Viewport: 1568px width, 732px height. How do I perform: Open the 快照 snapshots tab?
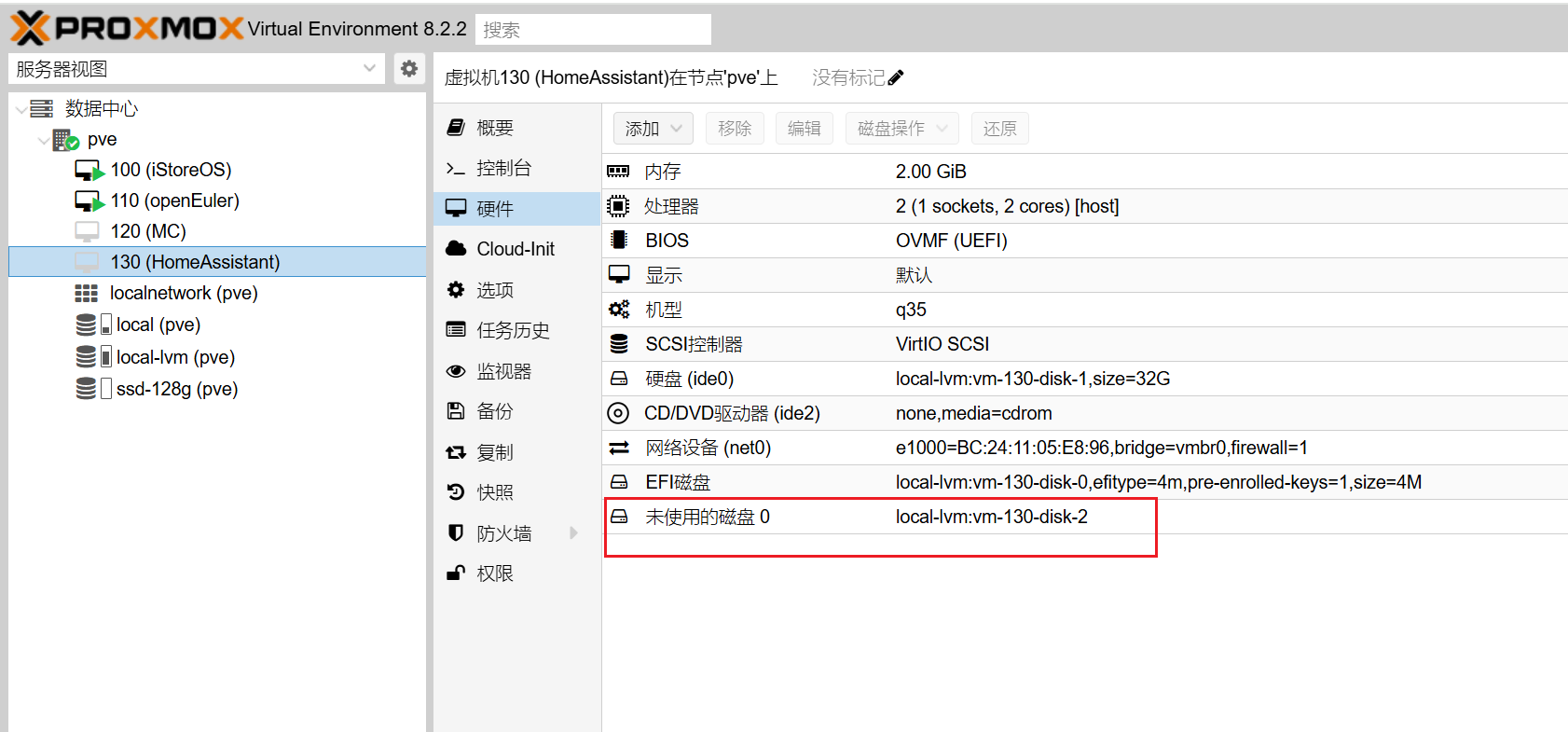click(x=494, y=492)
